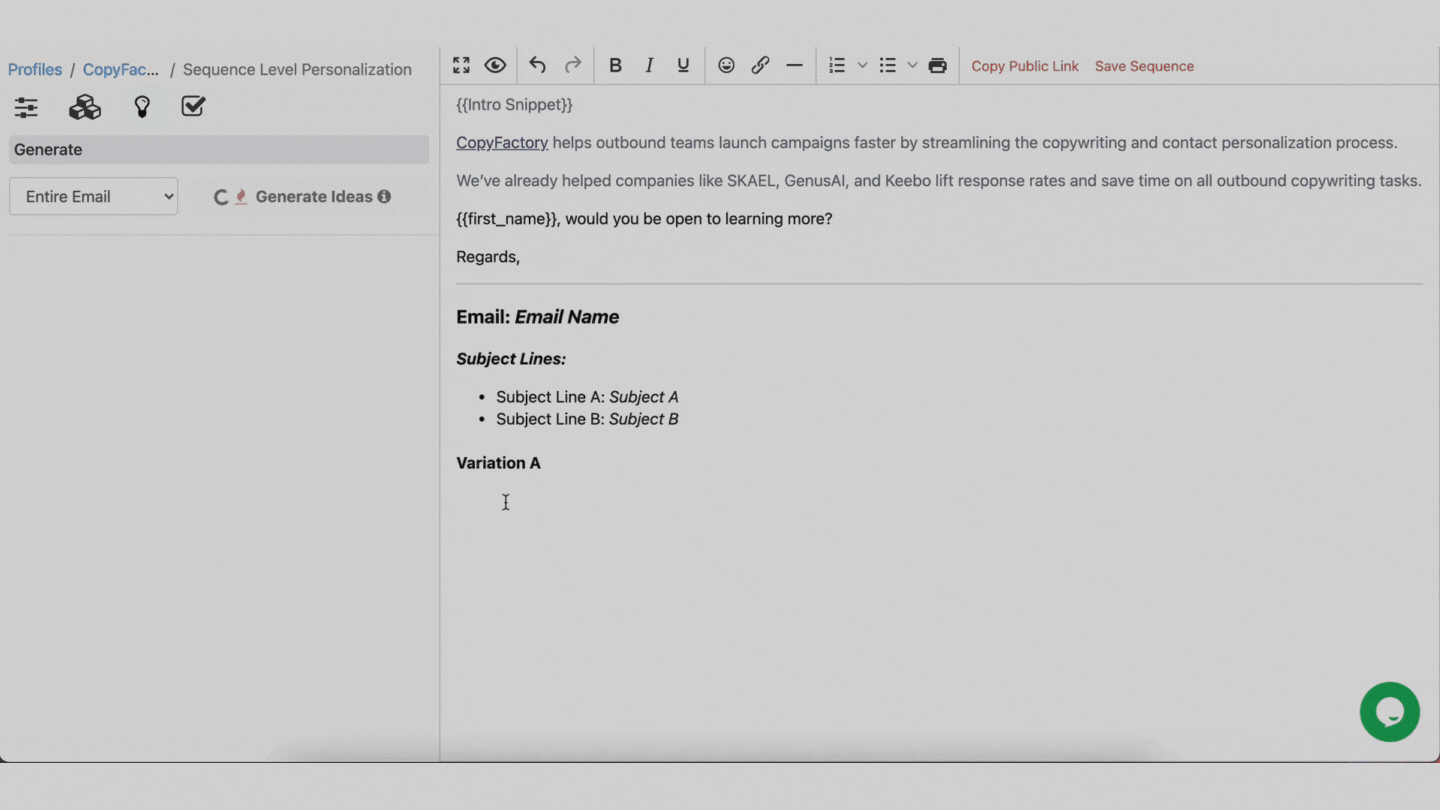Expand the numbered list style options
This screenshot has height=810, width=1440.
862,65
